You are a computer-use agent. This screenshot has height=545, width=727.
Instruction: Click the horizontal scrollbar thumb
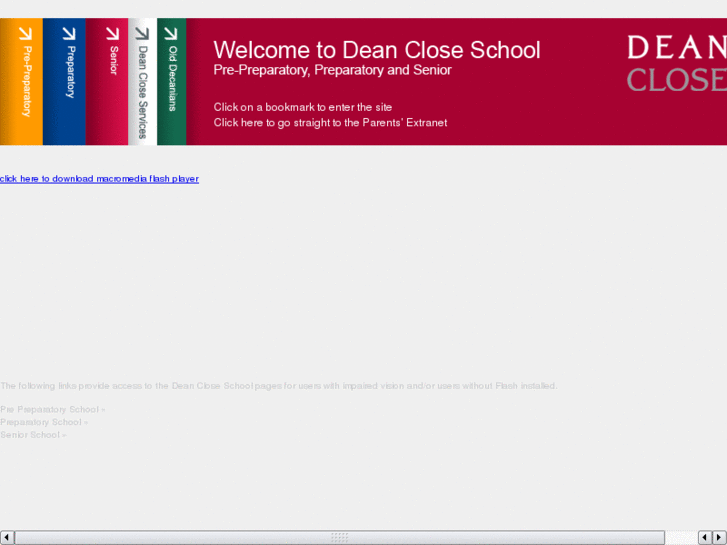point(339,538)
